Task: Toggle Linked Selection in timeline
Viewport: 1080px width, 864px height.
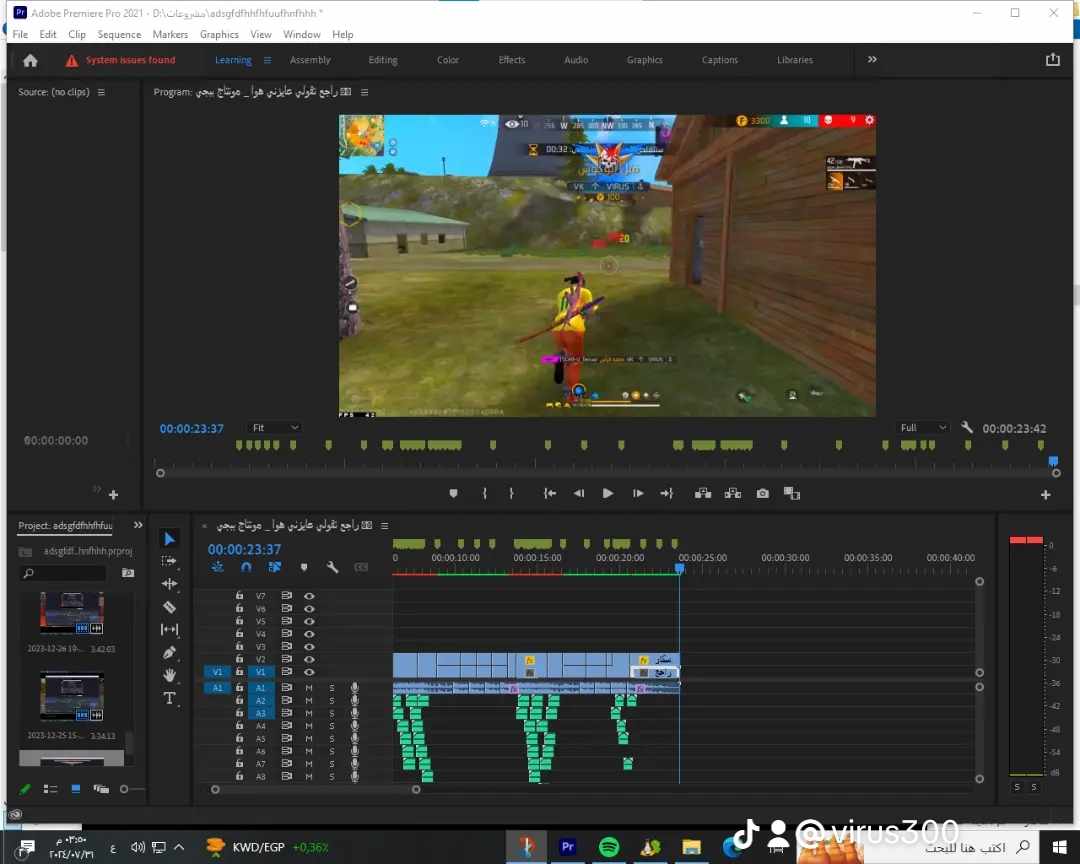Action: pos(274,567)
